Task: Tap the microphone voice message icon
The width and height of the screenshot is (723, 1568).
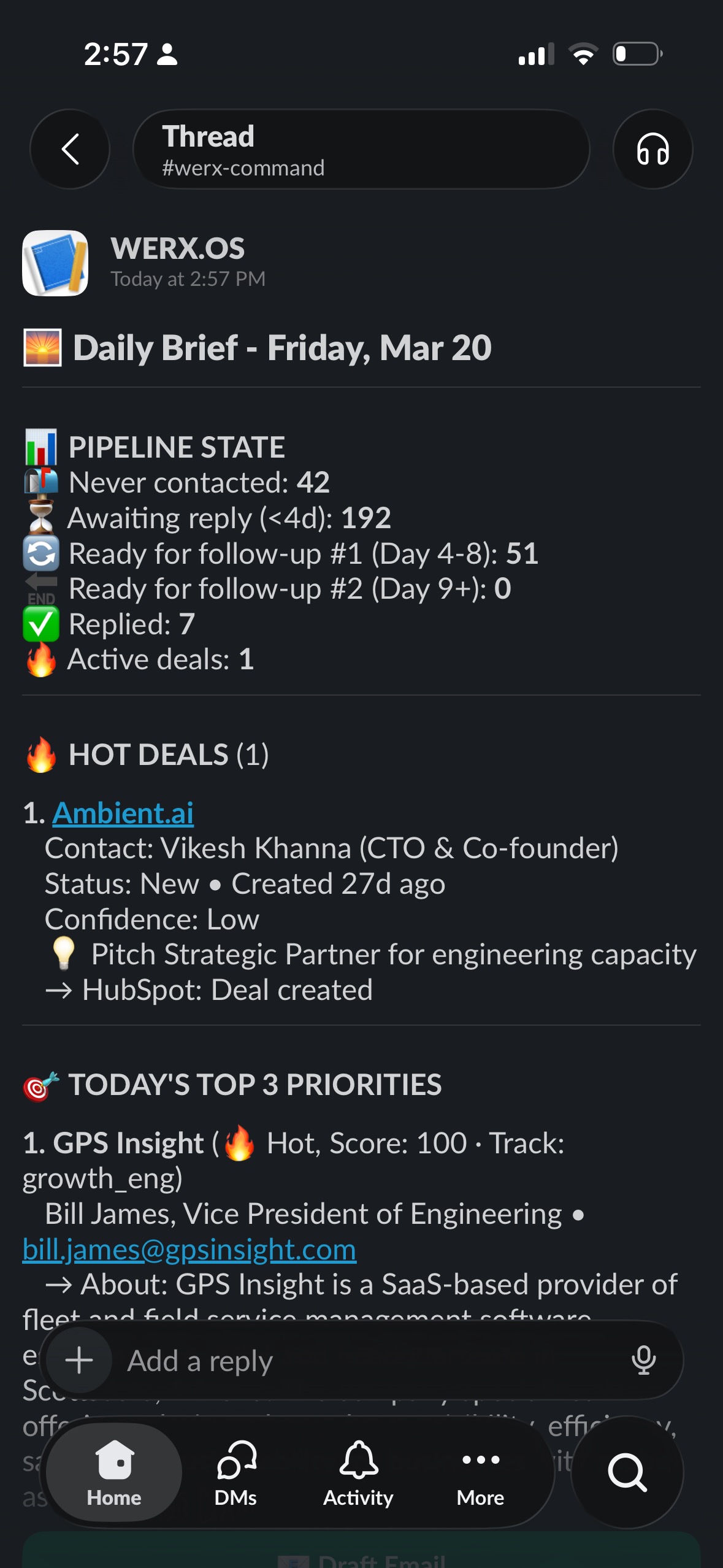Action: tap(643, 1360)
